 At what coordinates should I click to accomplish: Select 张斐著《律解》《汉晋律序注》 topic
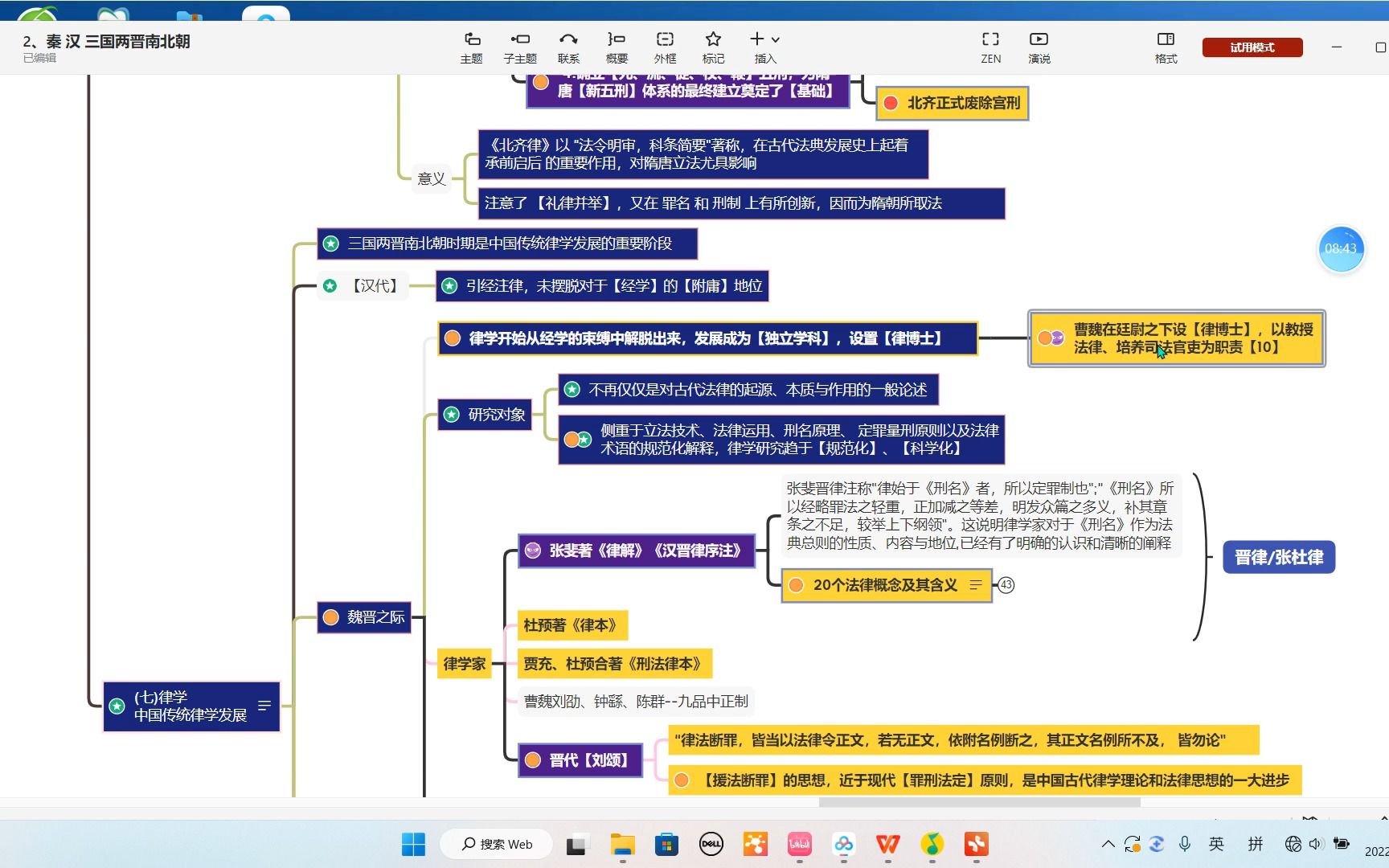point(637,551)
